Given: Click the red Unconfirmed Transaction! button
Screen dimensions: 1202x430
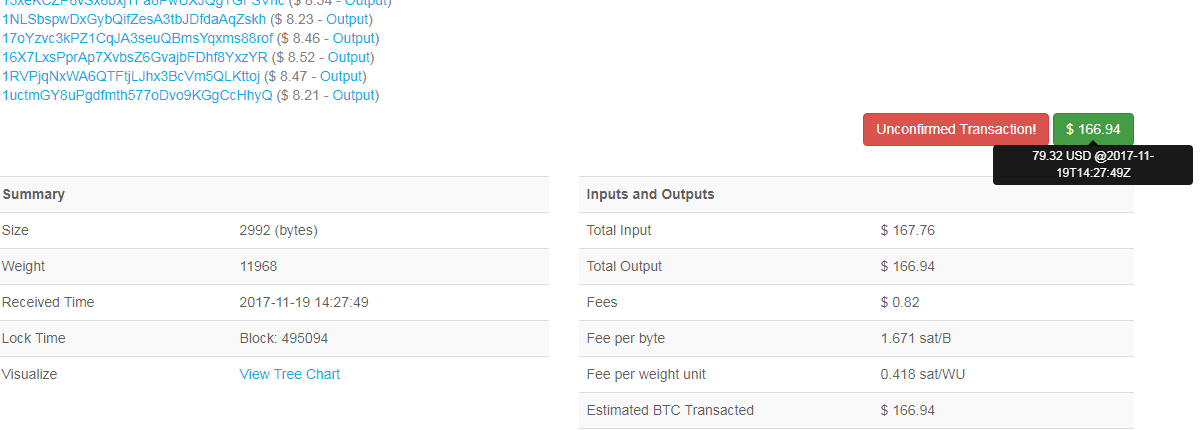Looking at the screenshot, I should tap(956, 129).
